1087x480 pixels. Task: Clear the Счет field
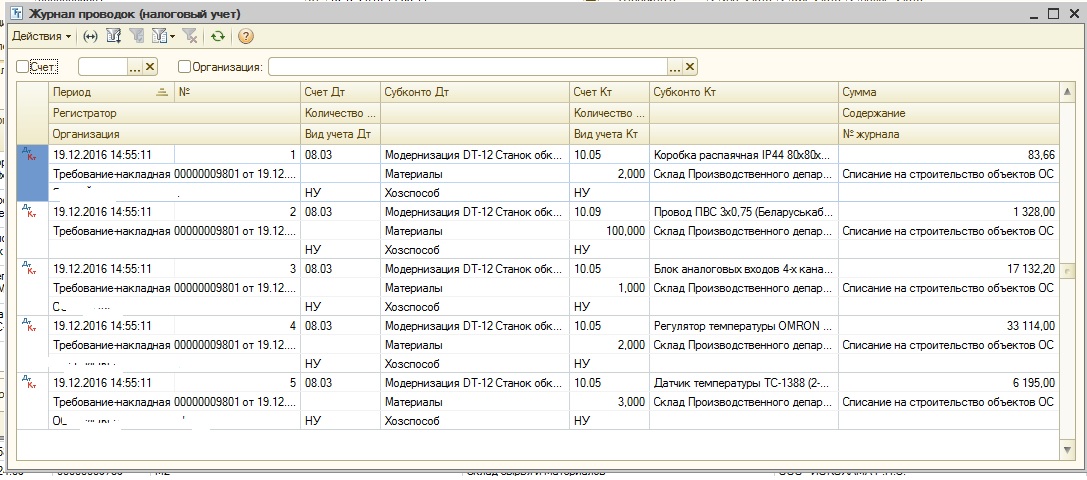coord(150,67)
